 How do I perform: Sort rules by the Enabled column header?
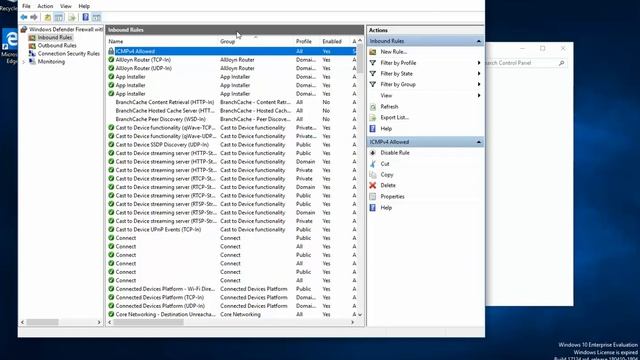335,42
